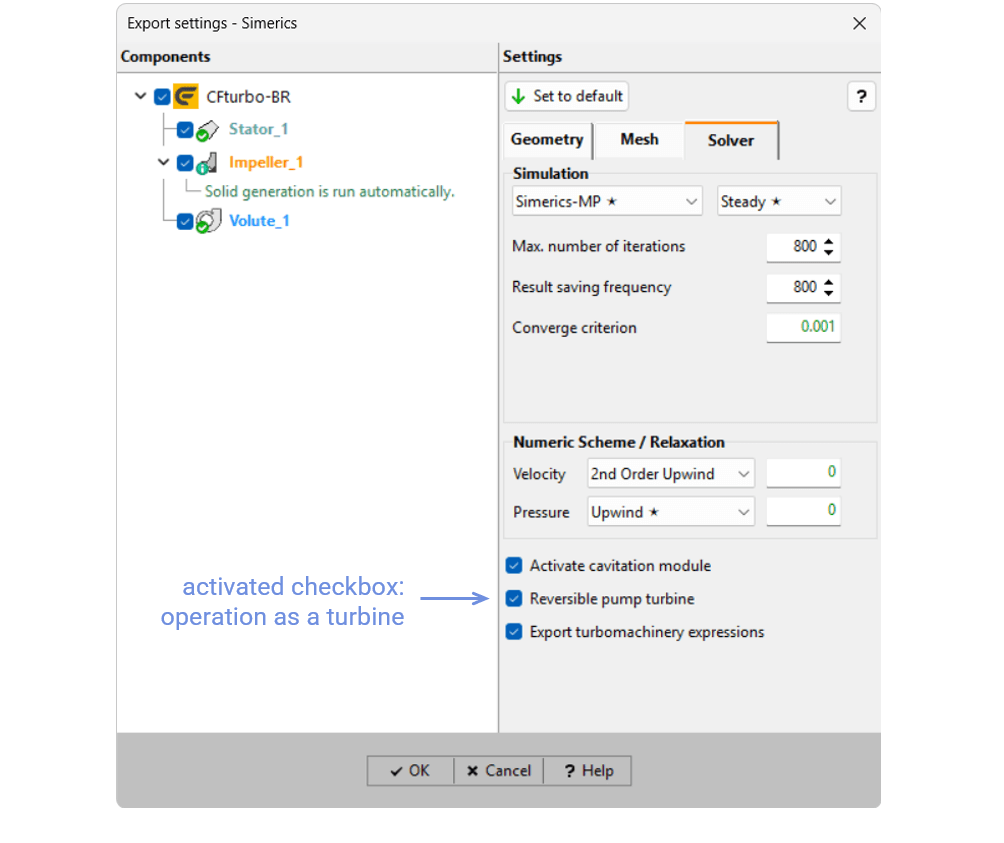The width and height of the screenshot is (1004, 843).
Task: Click the green arrow Set to default icon
Action: tap(519, 97)
